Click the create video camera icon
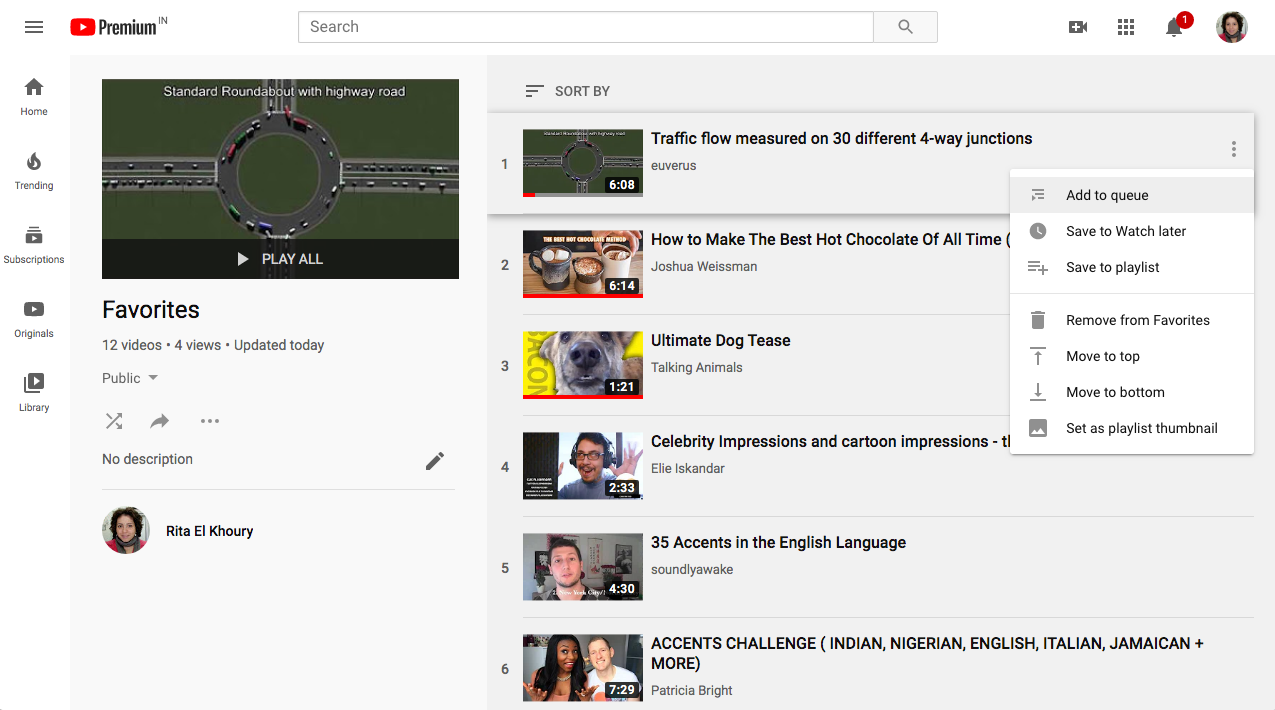The width and height of the screenshot is (1275, 710). (x=1078, y=27)
